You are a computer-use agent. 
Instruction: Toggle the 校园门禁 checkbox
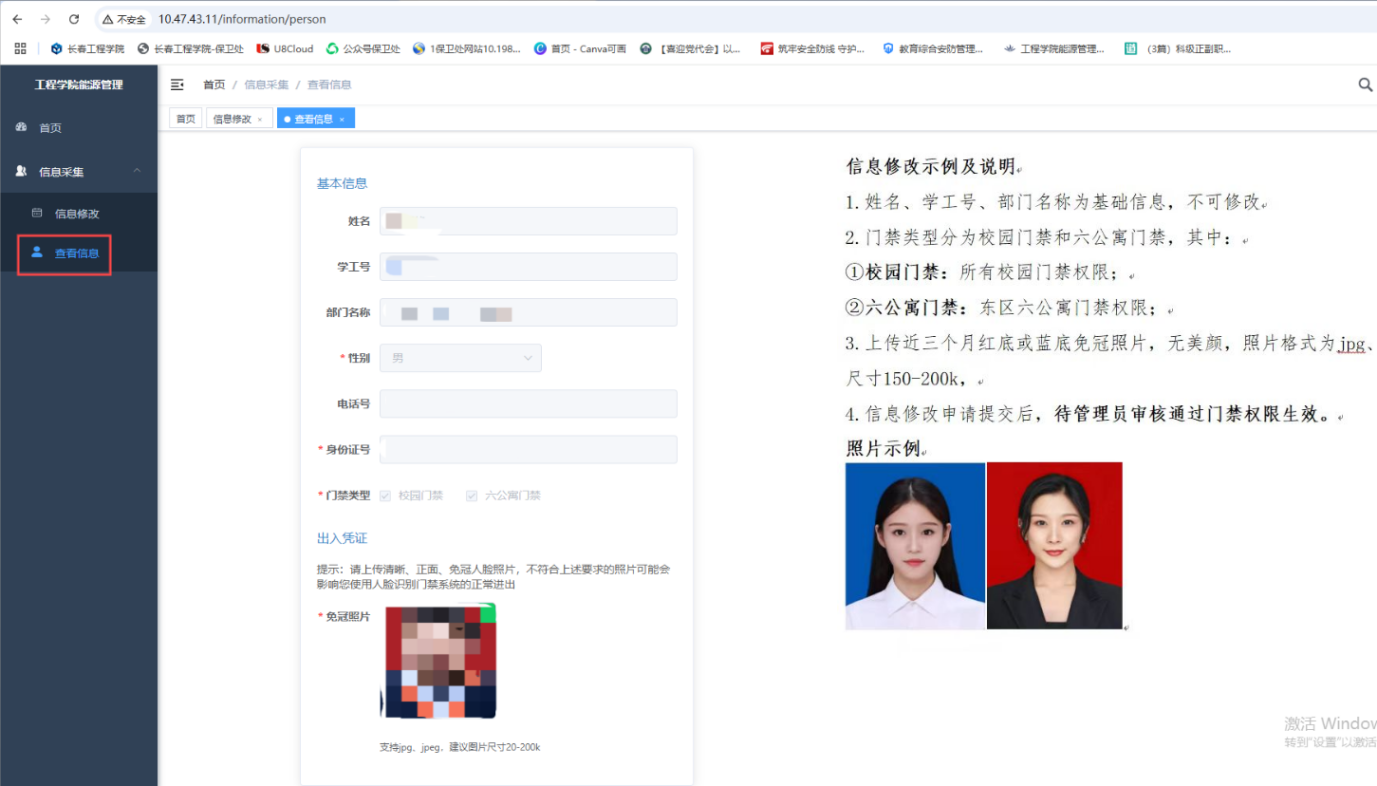point(385,495)
